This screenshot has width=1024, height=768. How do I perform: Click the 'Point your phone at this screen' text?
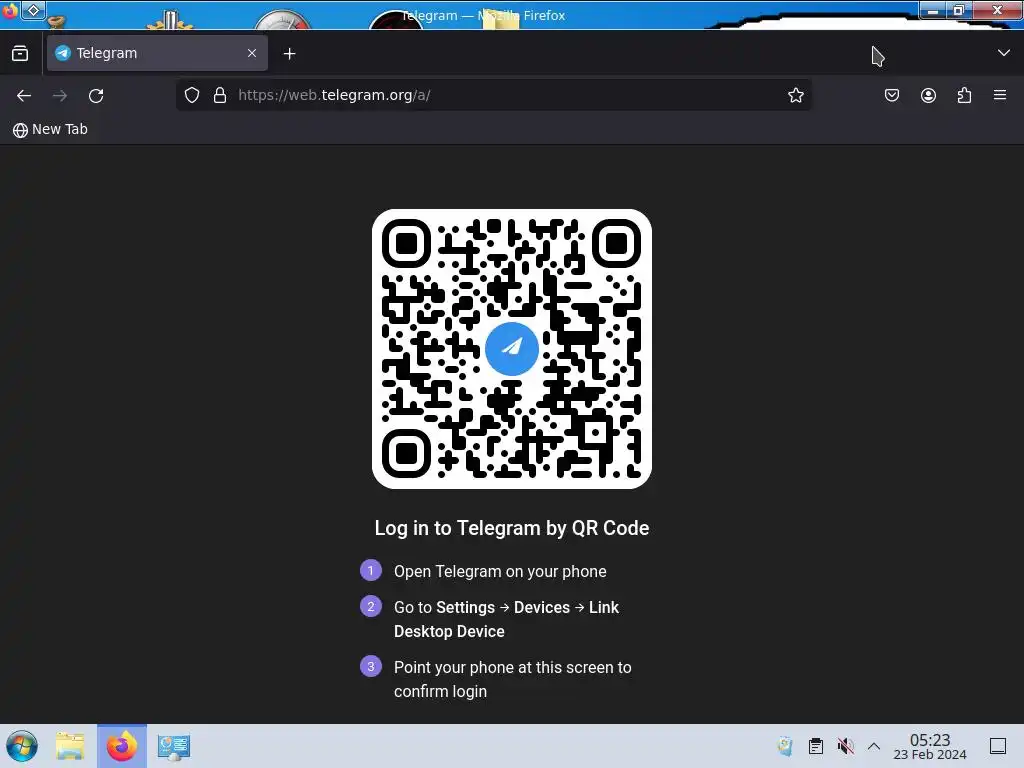513,679
